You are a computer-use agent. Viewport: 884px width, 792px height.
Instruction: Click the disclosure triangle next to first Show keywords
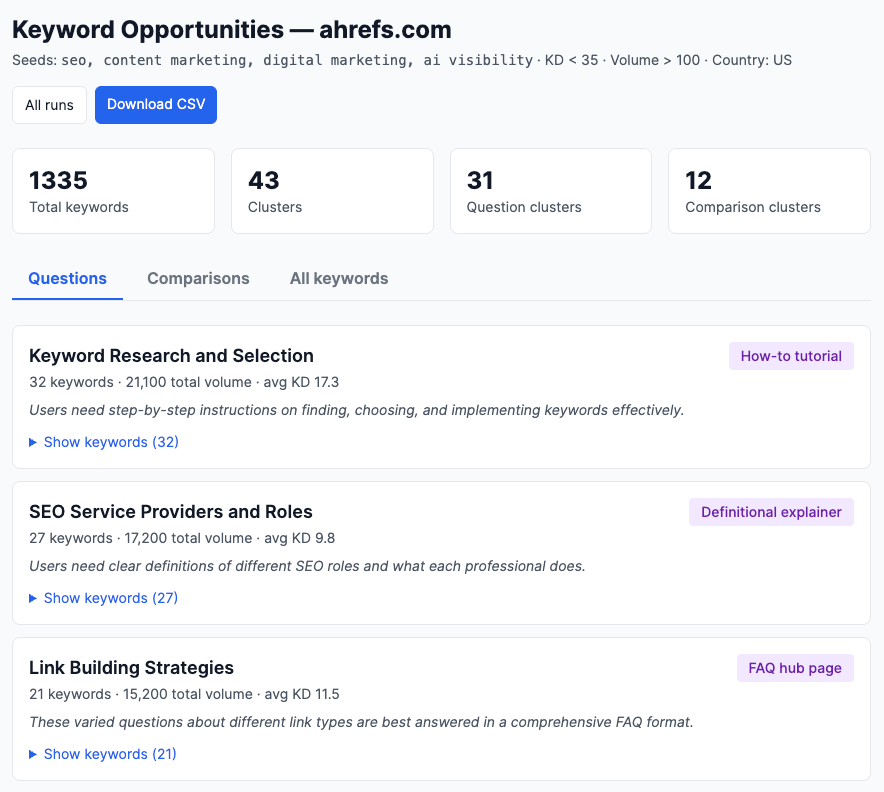point(31,442)
